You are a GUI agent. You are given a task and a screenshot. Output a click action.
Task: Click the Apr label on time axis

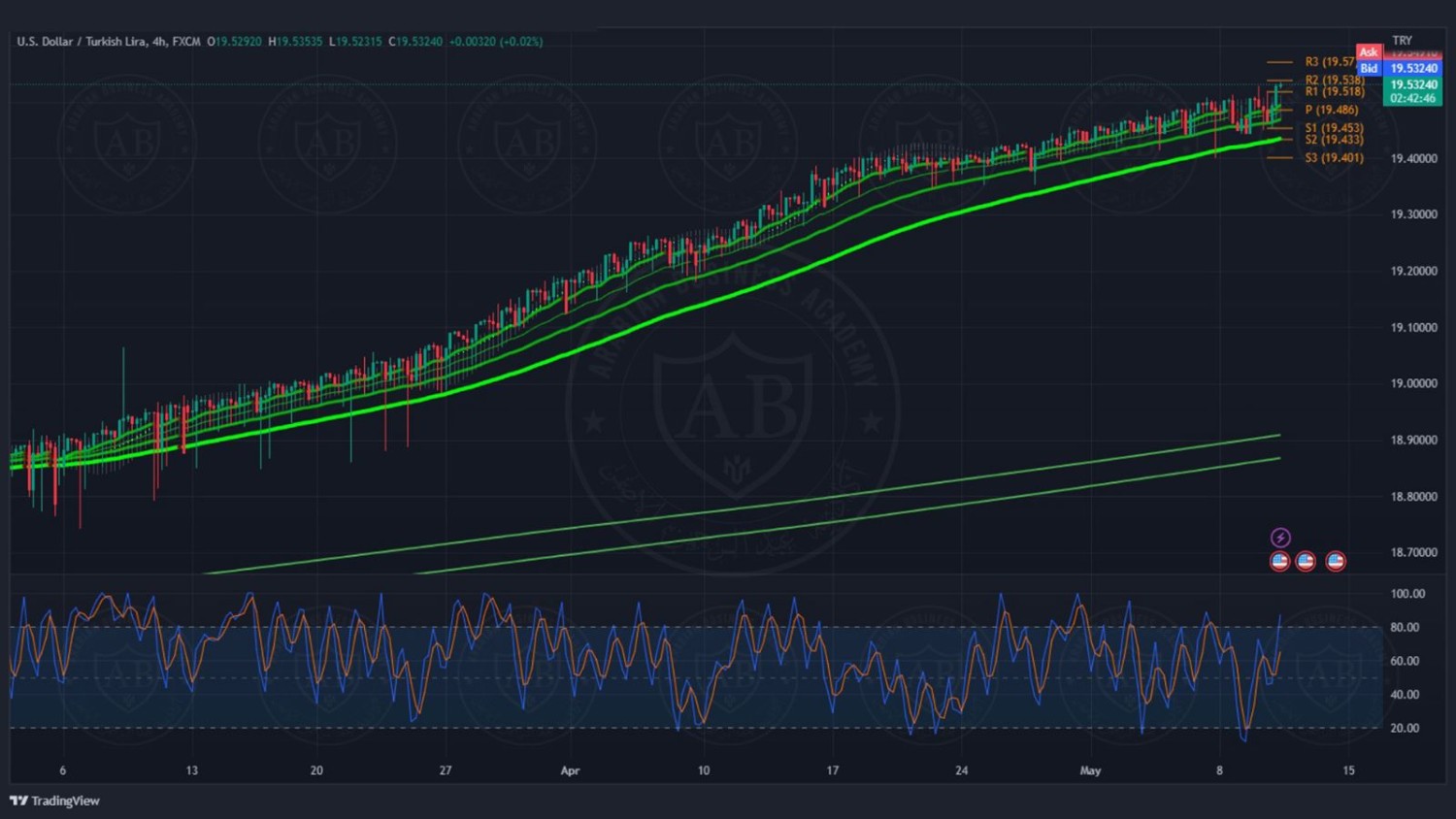570,770
